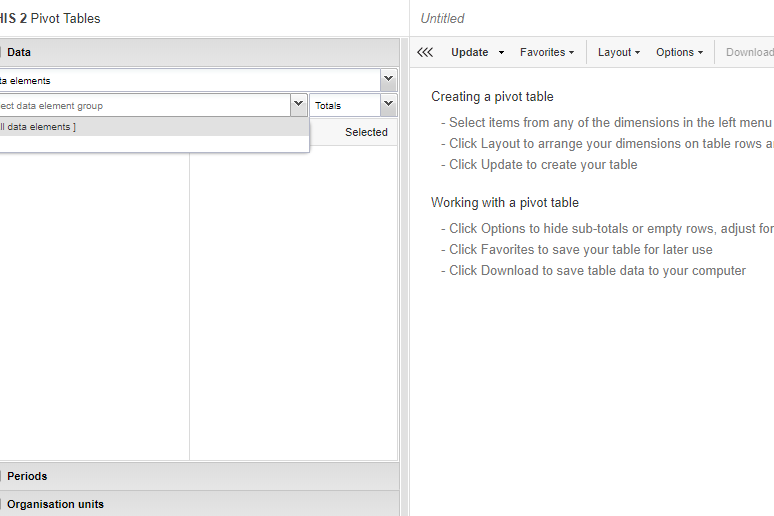Click the Totals dropdown arrow

[x=388, y=105]
